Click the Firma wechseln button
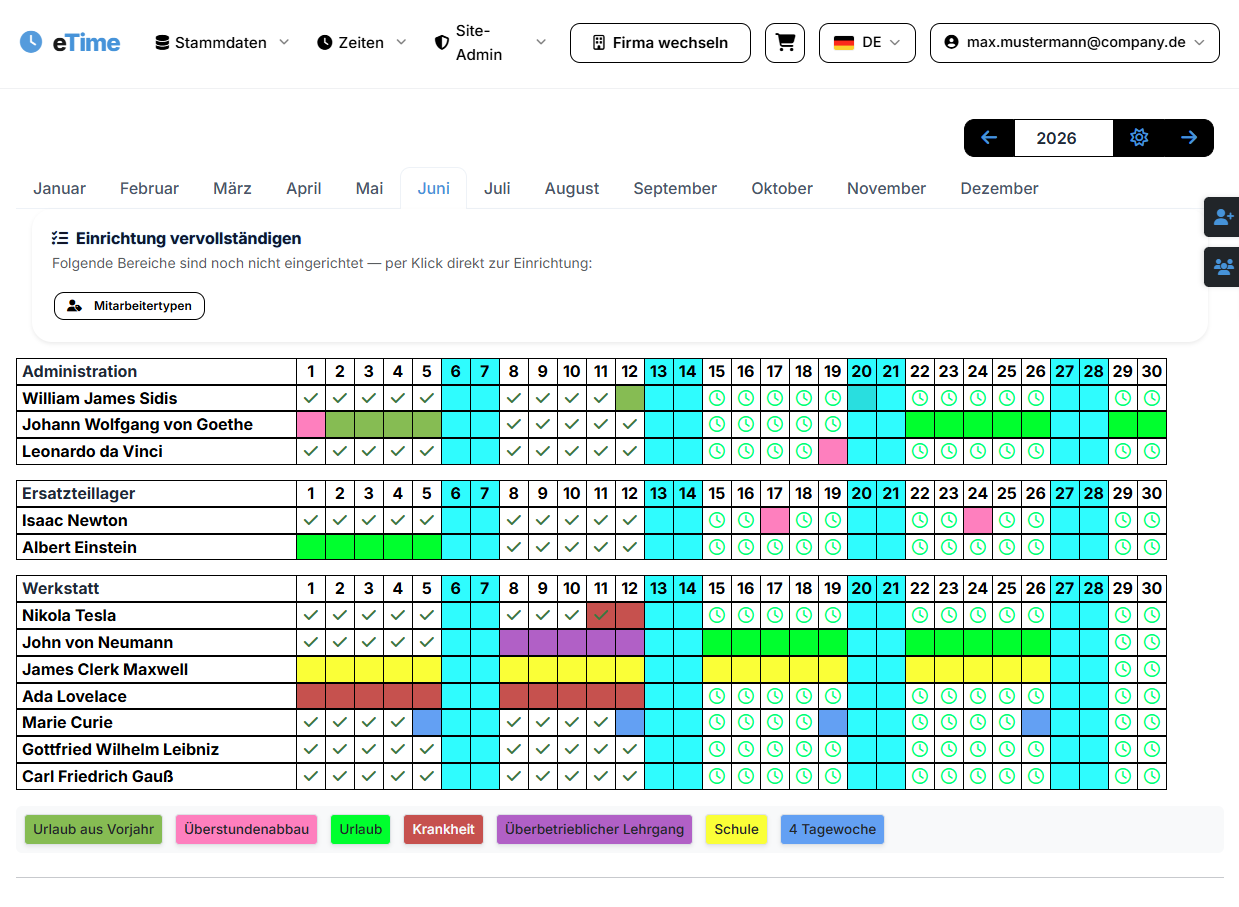This screenshot has width=1239, height=907. click(660, 43)
